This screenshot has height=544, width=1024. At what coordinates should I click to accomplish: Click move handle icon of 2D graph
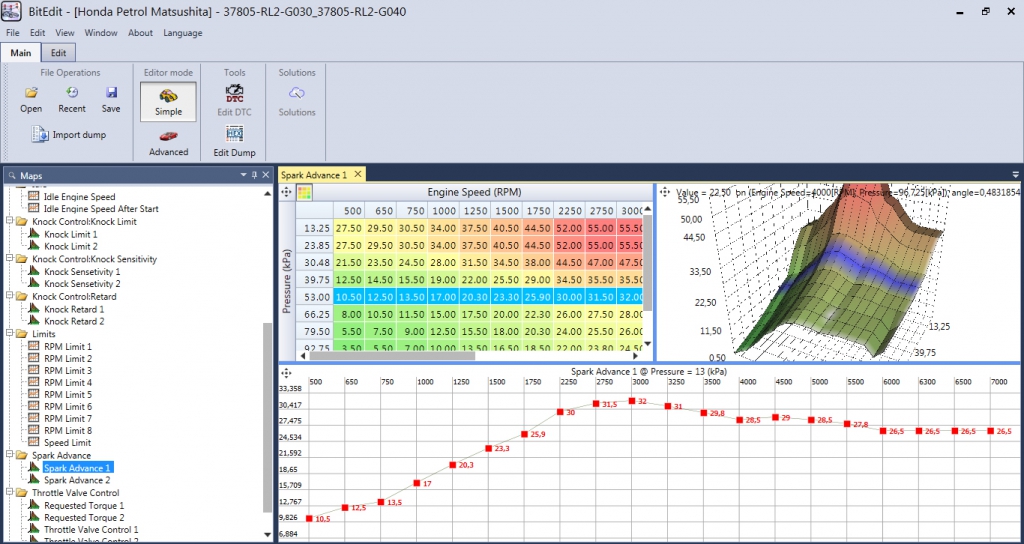(x=285, y=373)
